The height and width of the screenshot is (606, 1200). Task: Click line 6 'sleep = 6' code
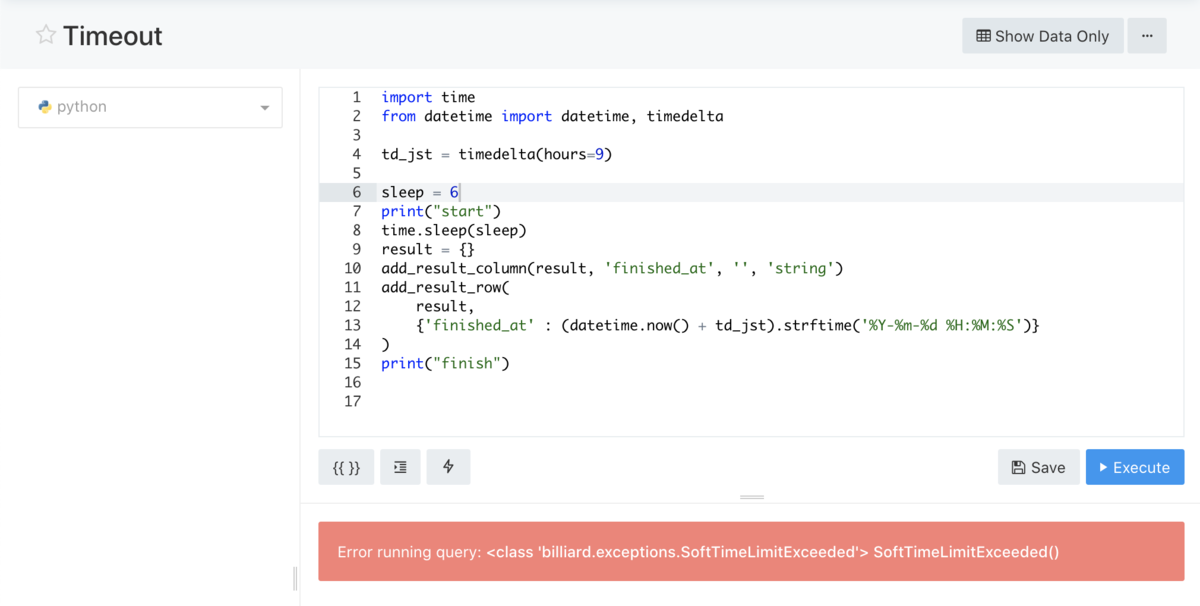coord(420,192)
